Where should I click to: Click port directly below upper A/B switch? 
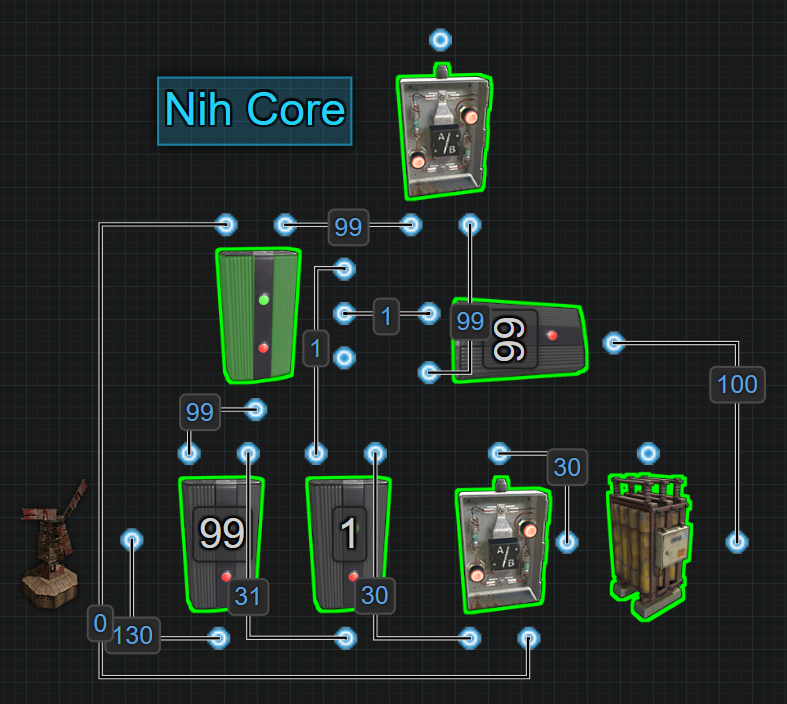[470, 225]
